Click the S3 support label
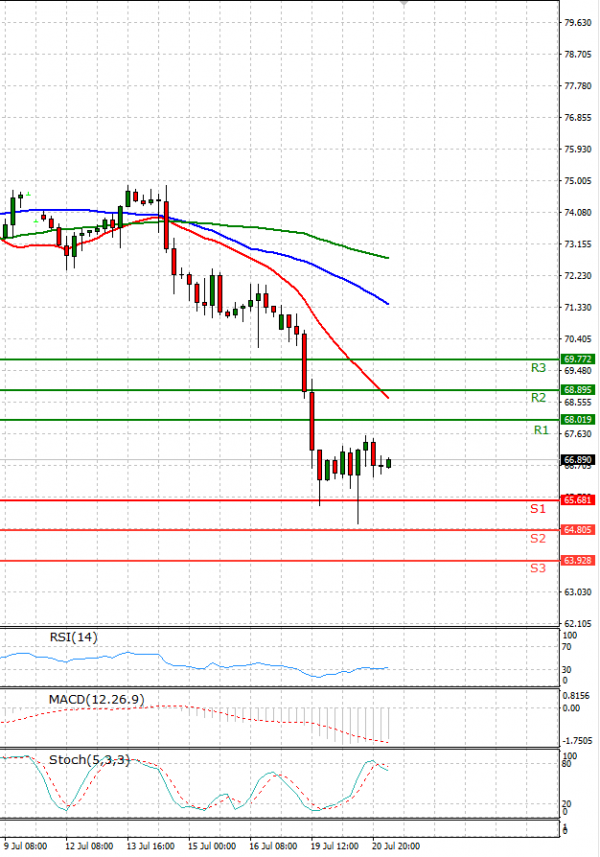This screenshot has height=857, width=600. tap(538, 568)
